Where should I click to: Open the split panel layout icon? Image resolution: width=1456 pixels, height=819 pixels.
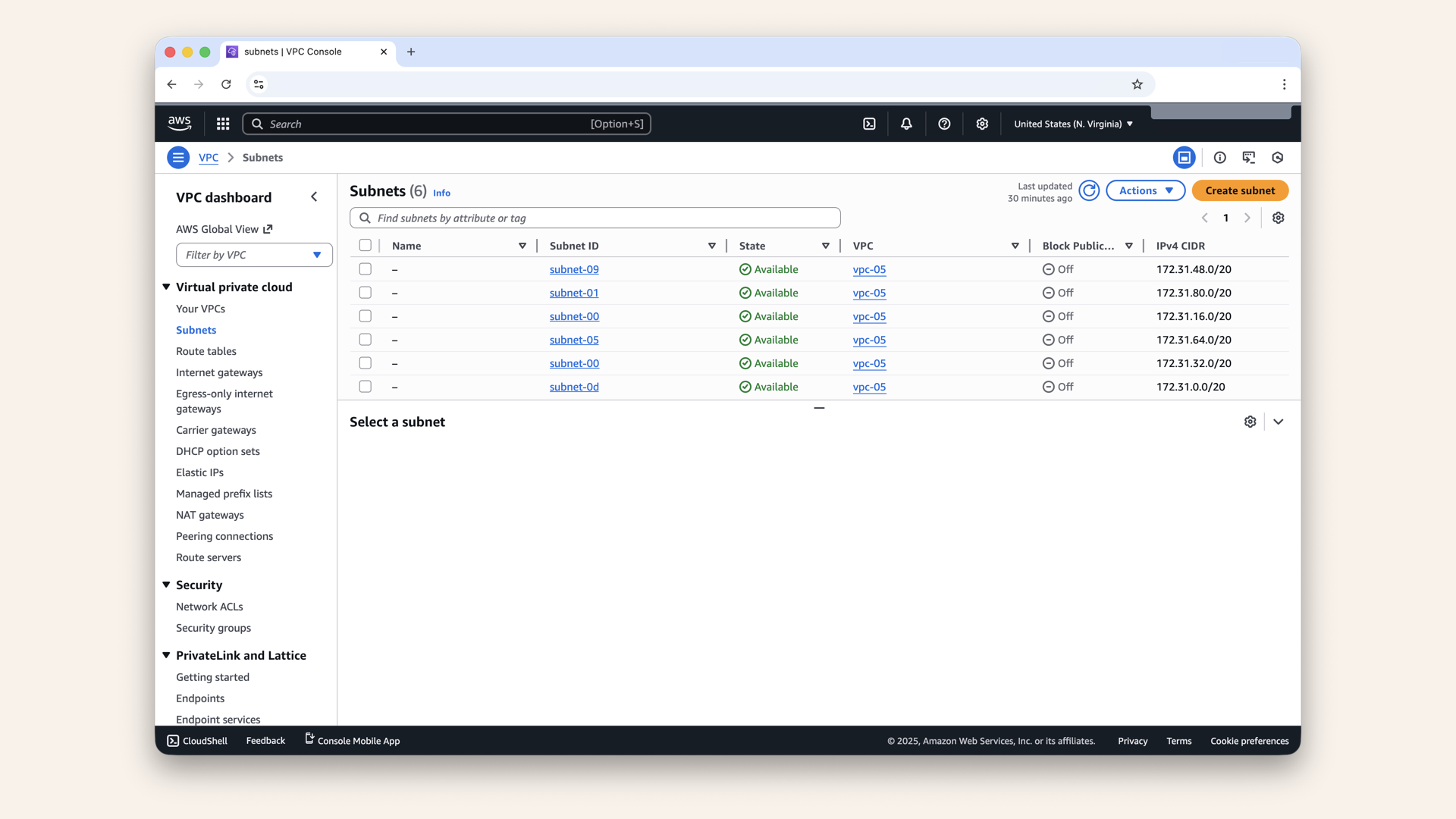pos(1185,157)
